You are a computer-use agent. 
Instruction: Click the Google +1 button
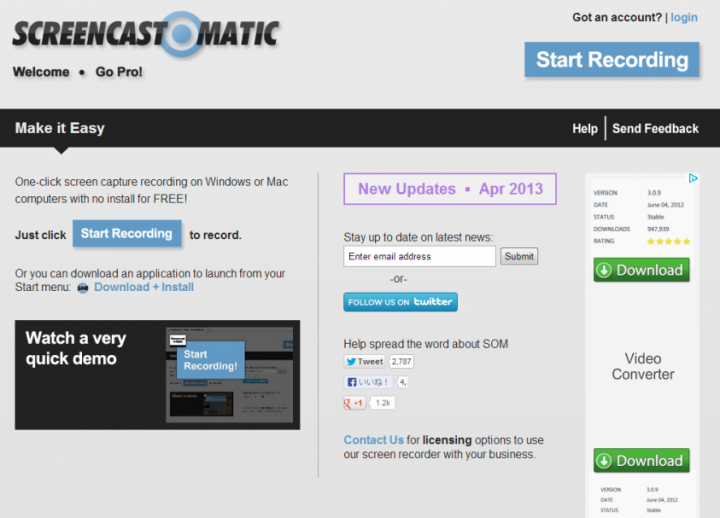pyautogui.click(x=354, y=403)
